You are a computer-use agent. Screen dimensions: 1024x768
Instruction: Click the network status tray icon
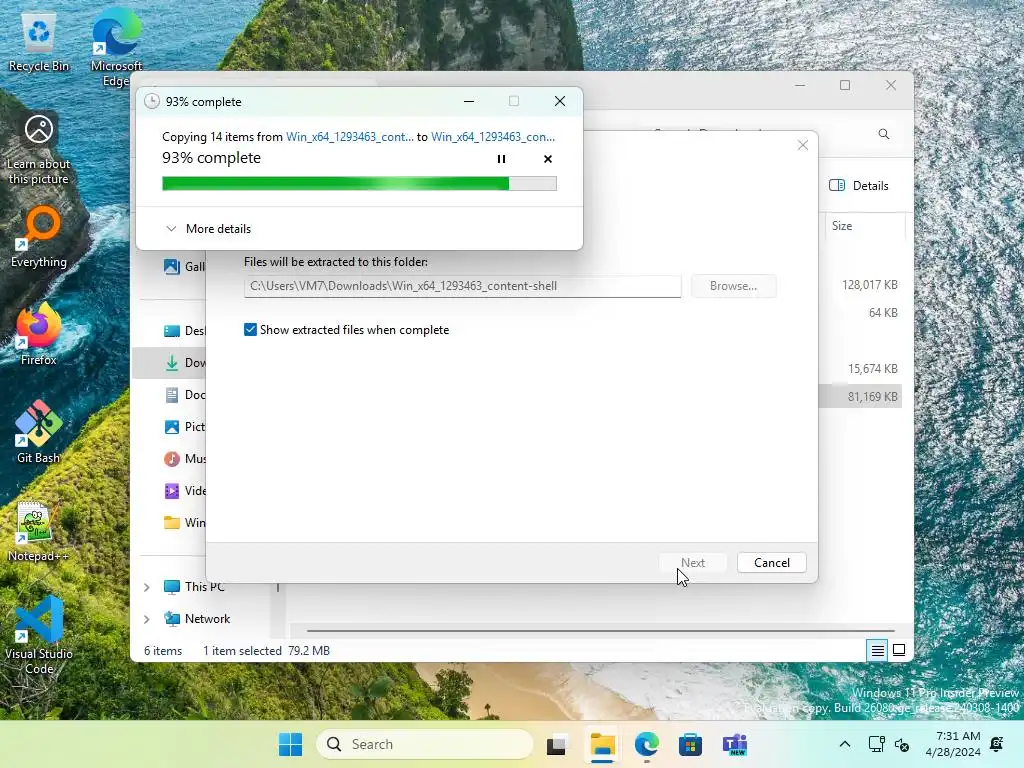pos(876,744)
